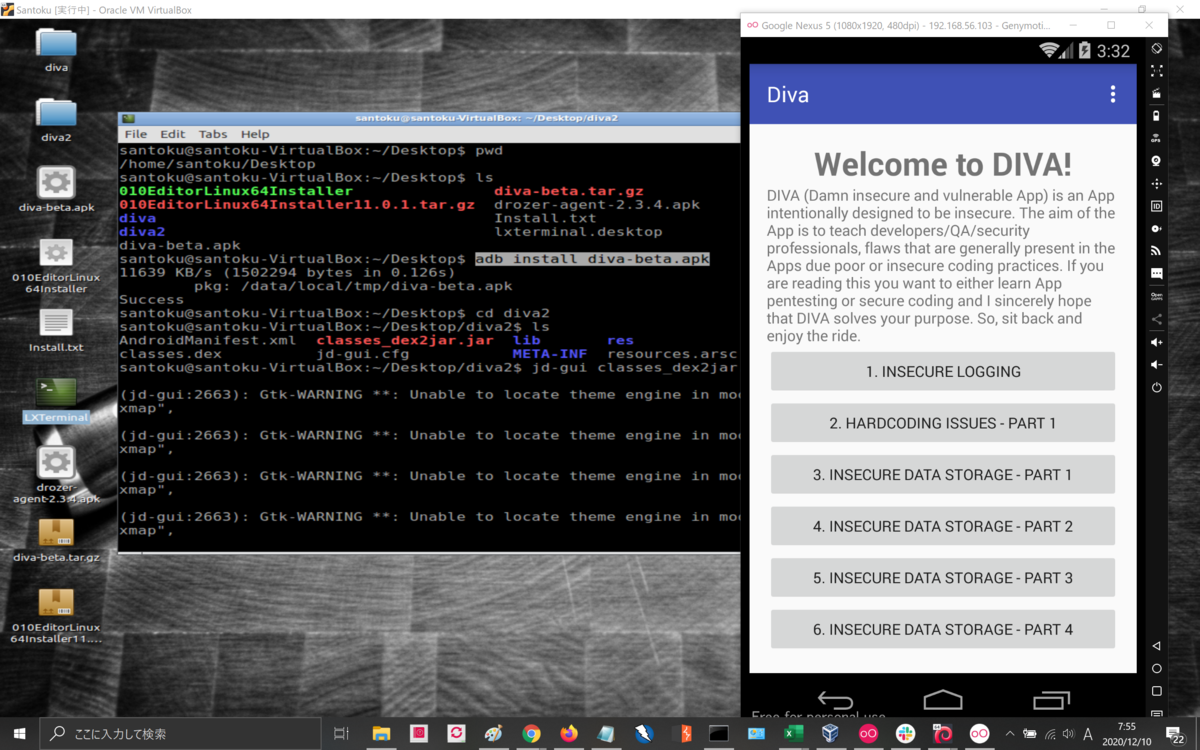Screen dimensions: 1200x750
Task: Open the Genymotion screen capture (clapperboard) tool
Action: pos(1156,94)
